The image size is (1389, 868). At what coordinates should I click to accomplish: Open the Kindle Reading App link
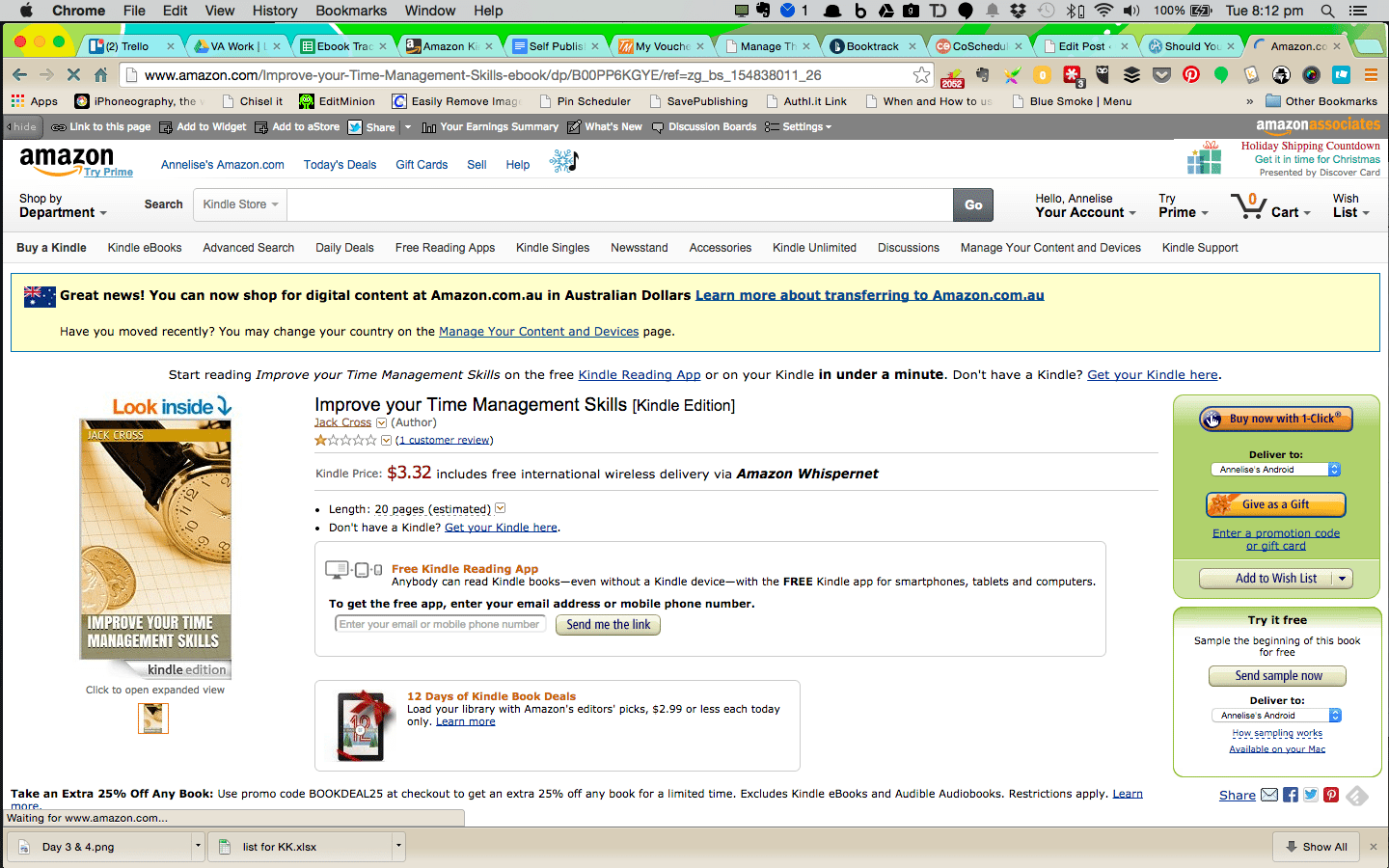point(640,375)
